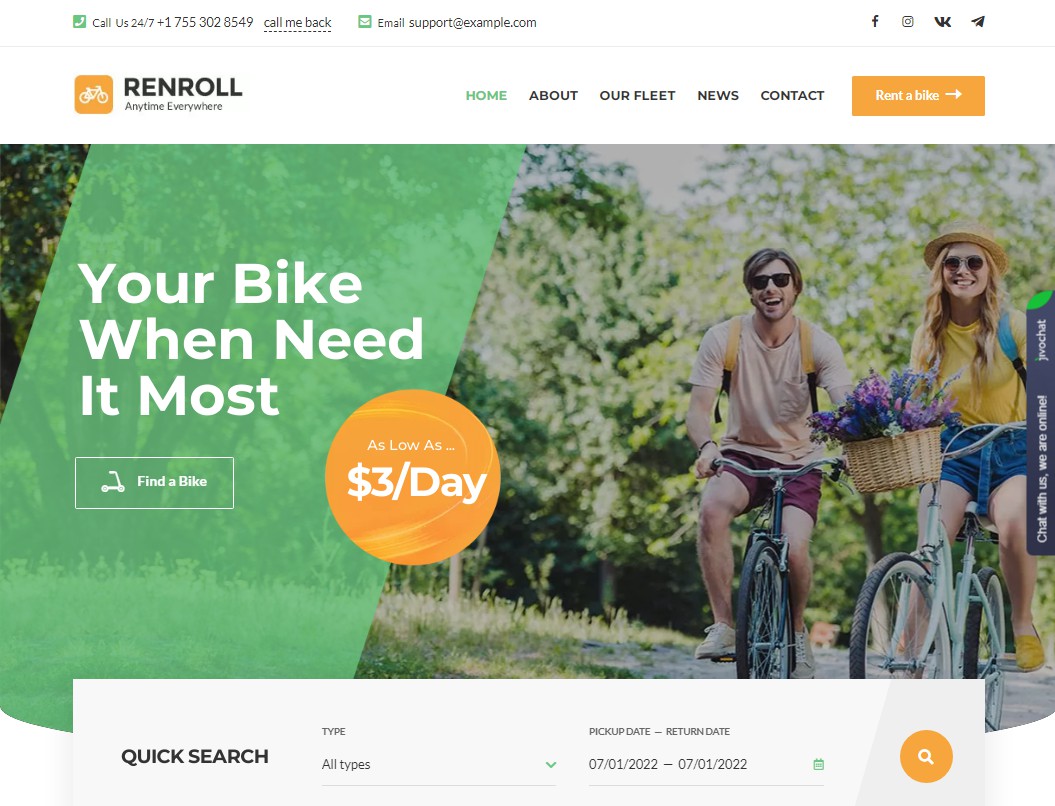Click the green phone icon
The height and width of the screenshot is (806, 1055).
[79, 22]
